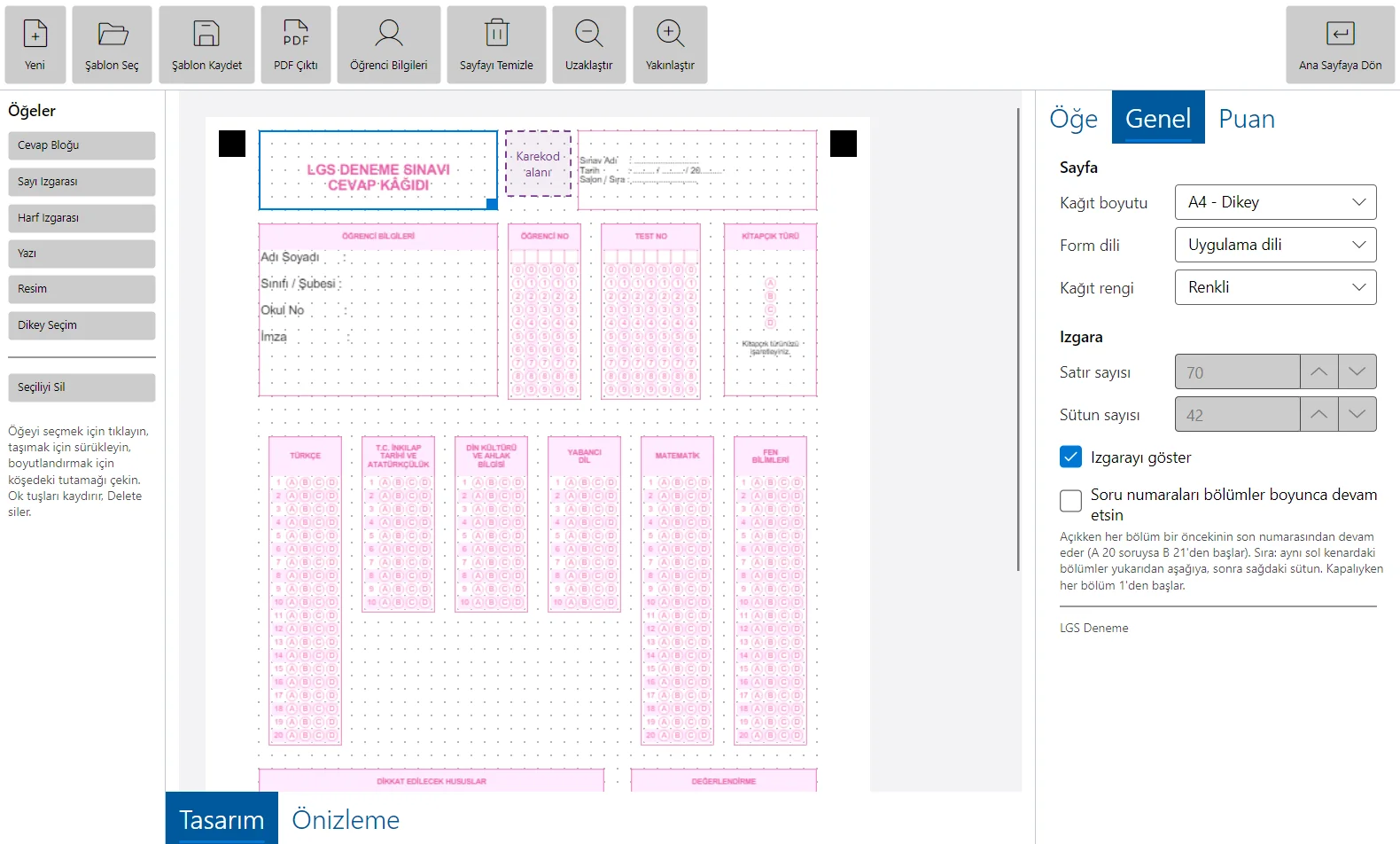The width and height of the screenshot is (1400, 844).
Task: Insert a Yazı element
Action: tap(82, 254)
